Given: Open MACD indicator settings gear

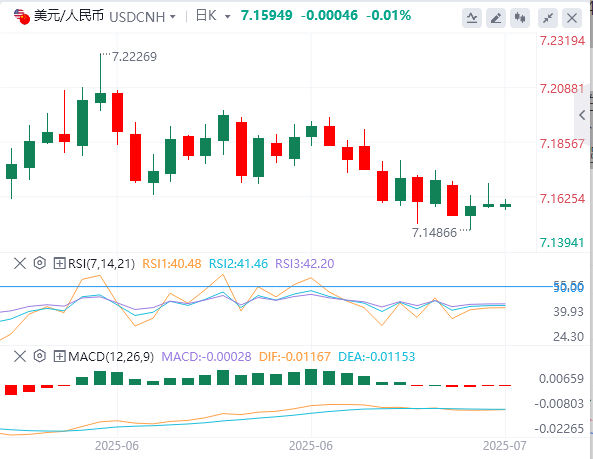Looking at the screenshot, I should pyautogui.click(x=40, y=356).
